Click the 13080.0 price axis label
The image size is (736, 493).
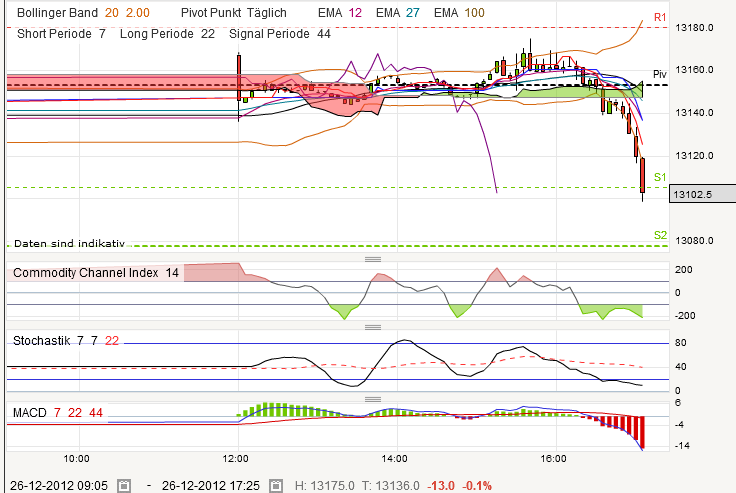point(694,240)
